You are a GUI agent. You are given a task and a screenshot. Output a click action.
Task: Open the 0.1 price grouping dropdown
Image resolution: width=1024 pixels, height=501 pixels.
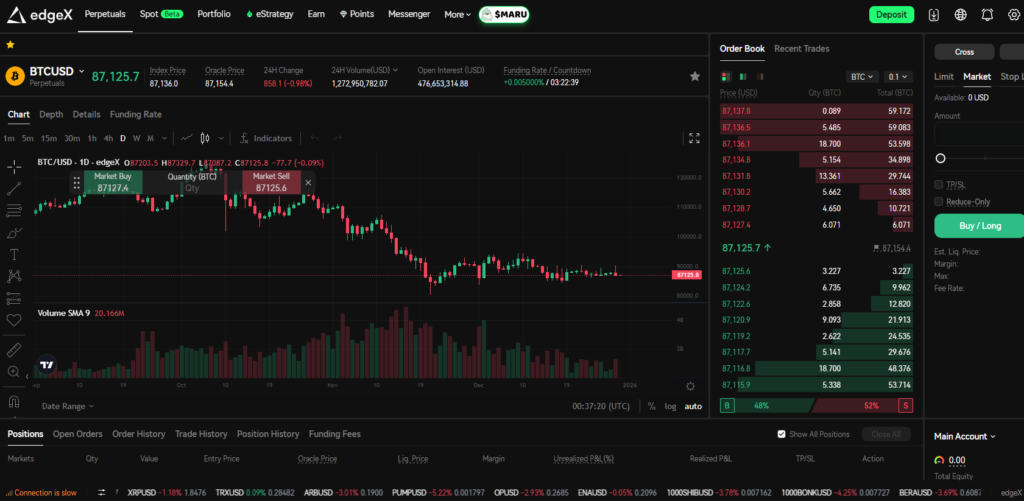(x=898, y=76)
